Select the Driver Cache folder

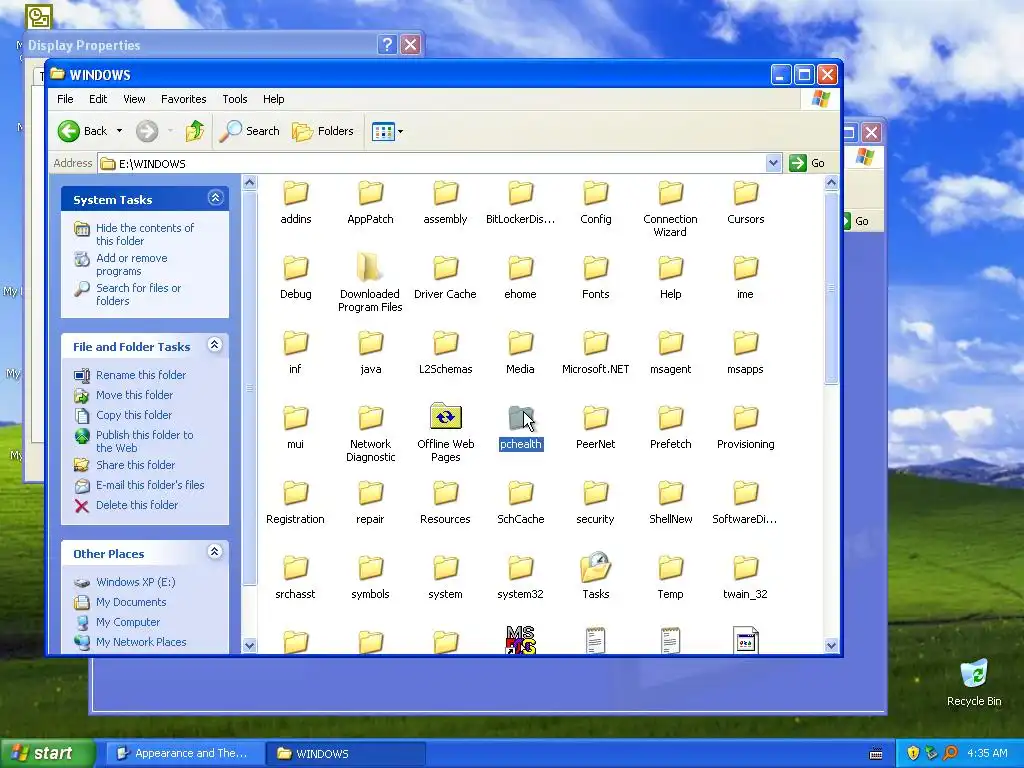(x=445, y=278)
